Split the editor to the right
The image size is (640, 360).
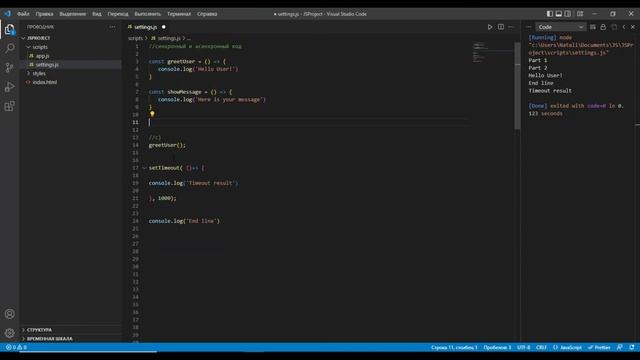[x=501, y=27]
